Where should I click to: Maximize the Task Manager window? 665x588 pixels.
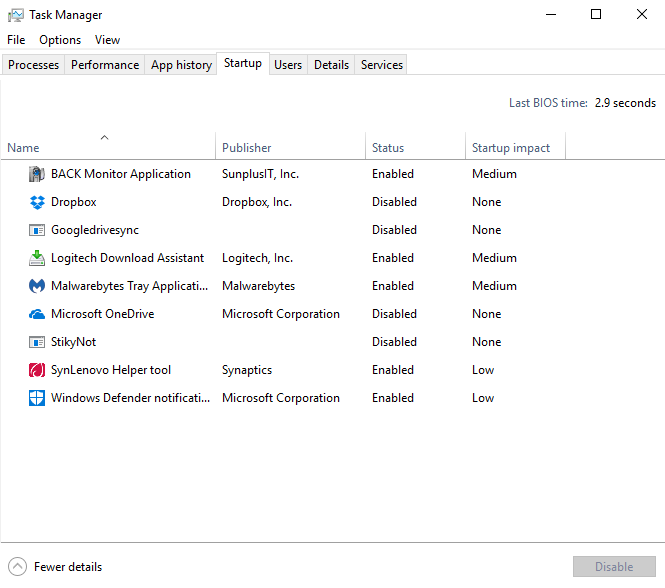pos(596,14)
